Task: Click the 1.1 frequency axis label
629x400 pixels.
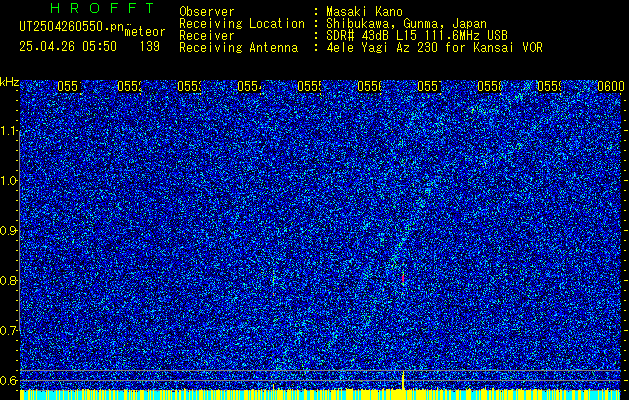Action: pyautogui.click(x=10, y=131)
